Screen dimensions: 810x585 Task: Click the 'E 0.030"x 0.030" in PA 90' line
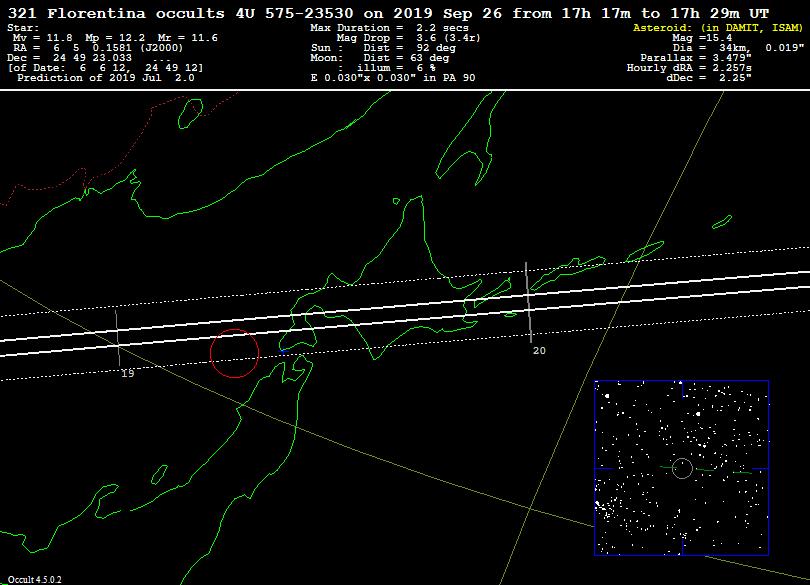(x=393, y=78)
